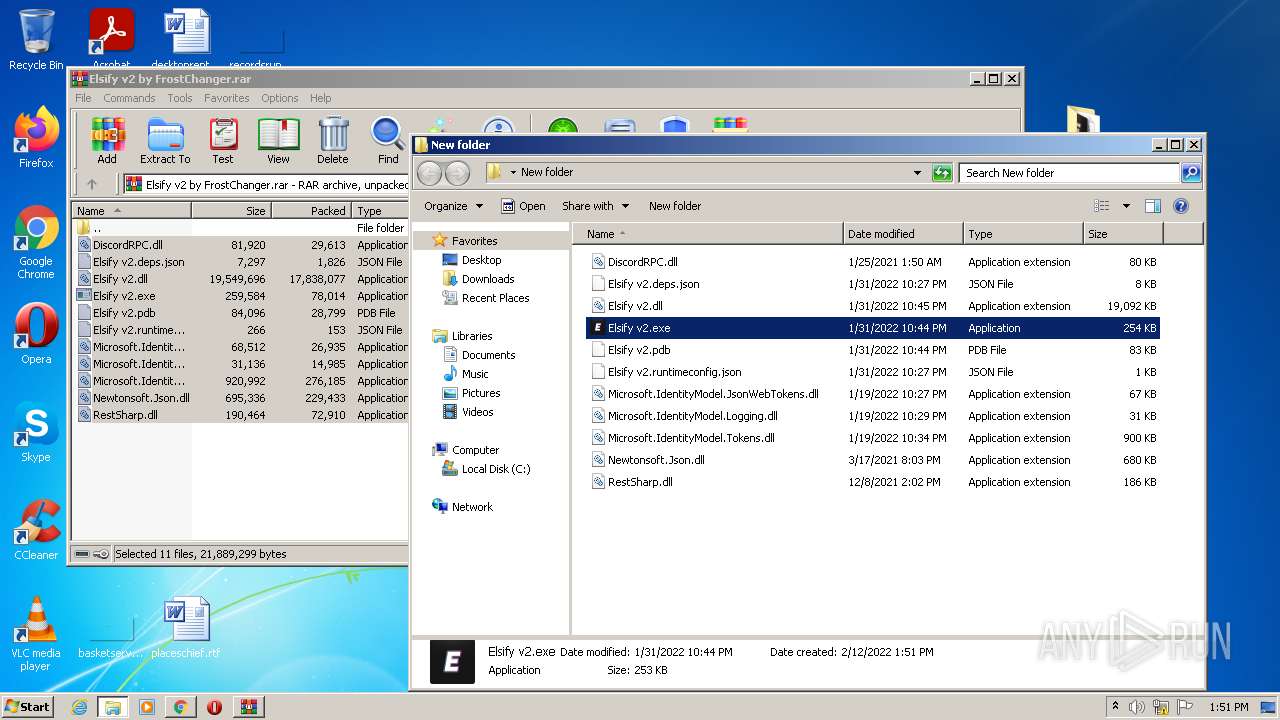Open CCleaner desktop shortcut
Image resolution: width=1280 pixels, height=720 pixels.
click(36, 530)
